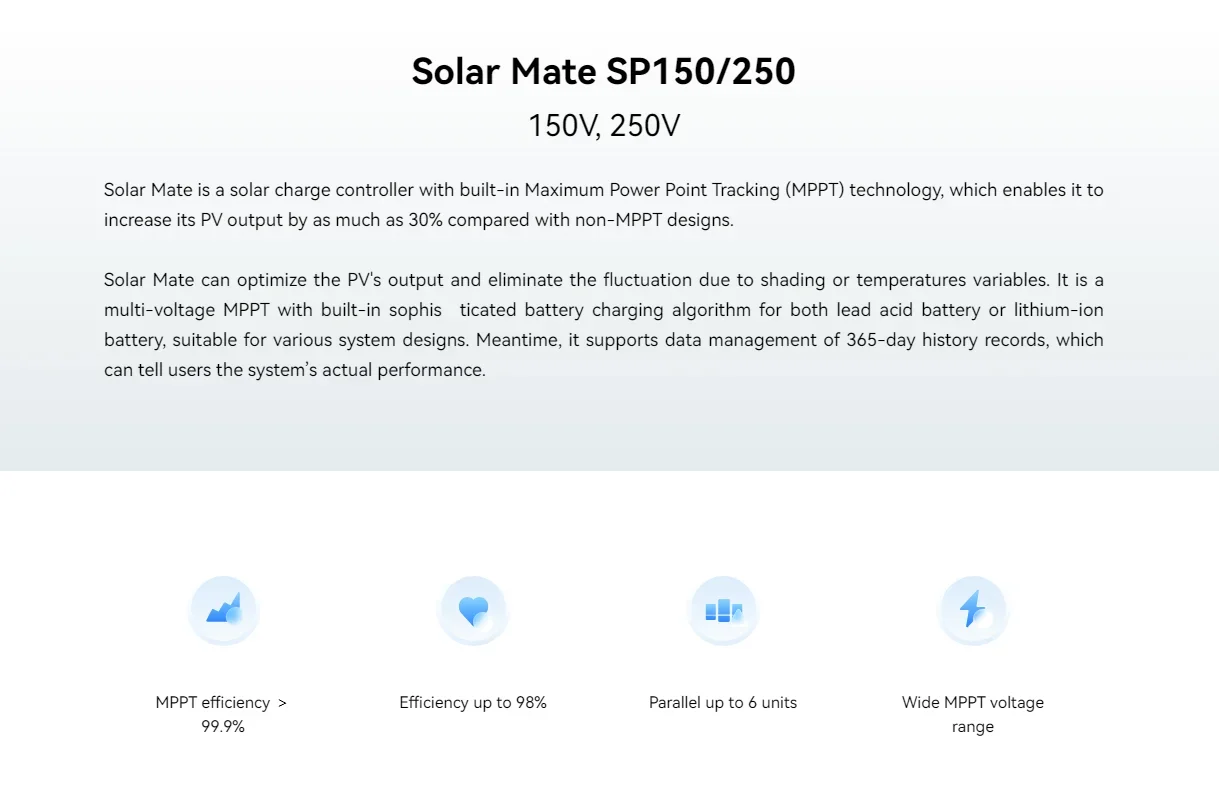Click the MPPT efficiency chart icon
The image size is (1219, 793).
pyautogui.click(x=223, y=610)
